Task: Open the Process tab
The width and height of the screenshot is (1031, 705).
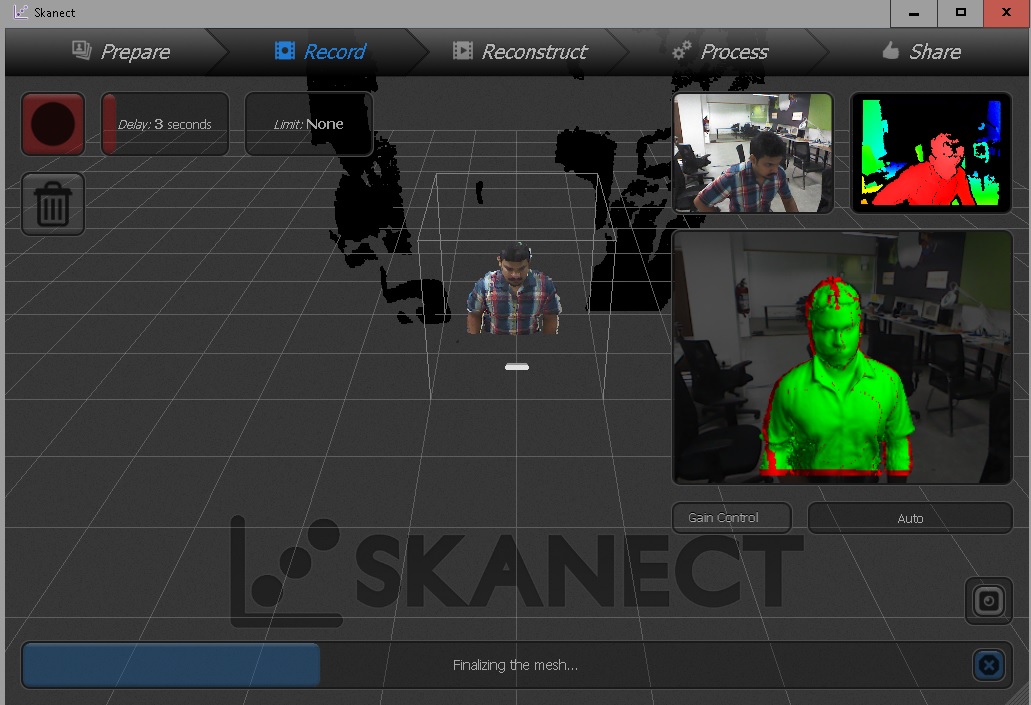Action: 720,51
